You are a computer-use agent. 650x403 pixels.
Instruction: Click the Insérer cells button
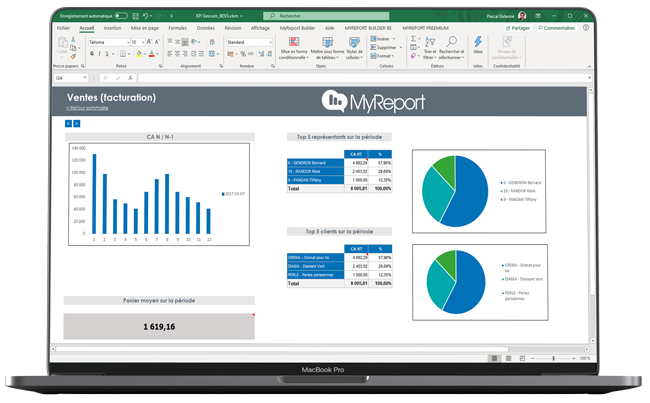point(383,39)
